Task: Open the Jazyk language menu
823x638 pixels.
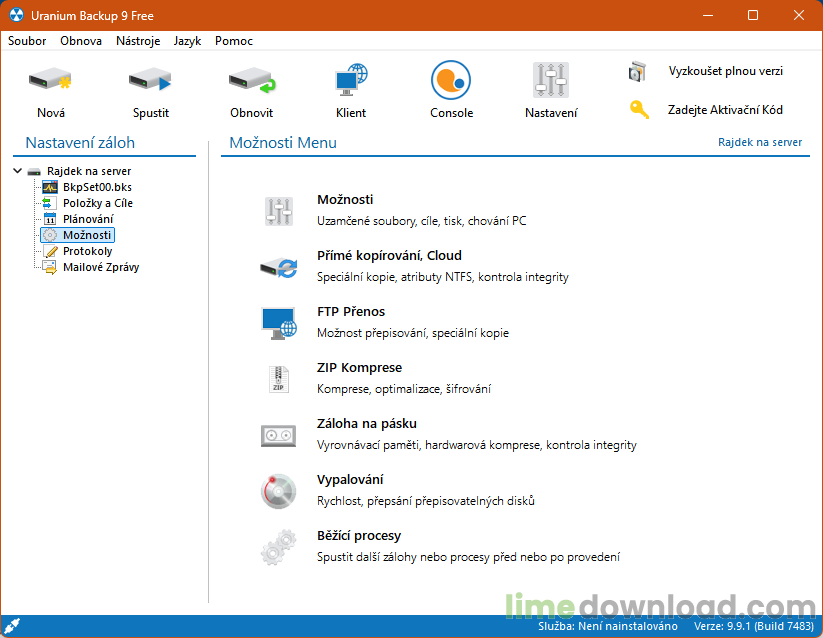Action: pyautogui.click(x=187, y=41)
